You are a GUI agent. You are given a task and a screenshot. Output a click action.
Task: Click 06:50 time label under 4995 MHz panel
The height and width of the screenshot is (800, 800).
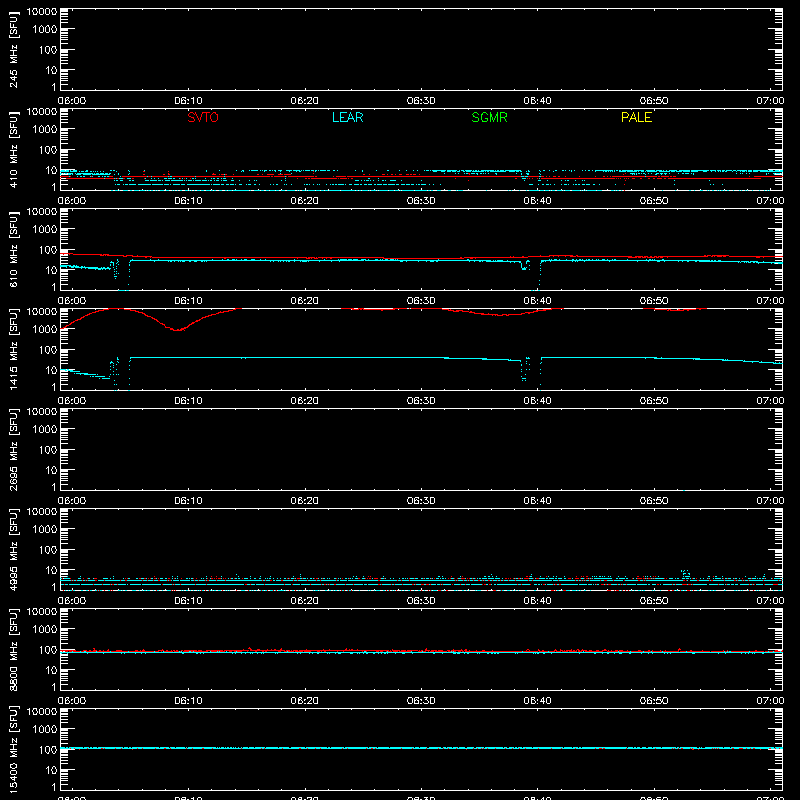pos(654,601)
